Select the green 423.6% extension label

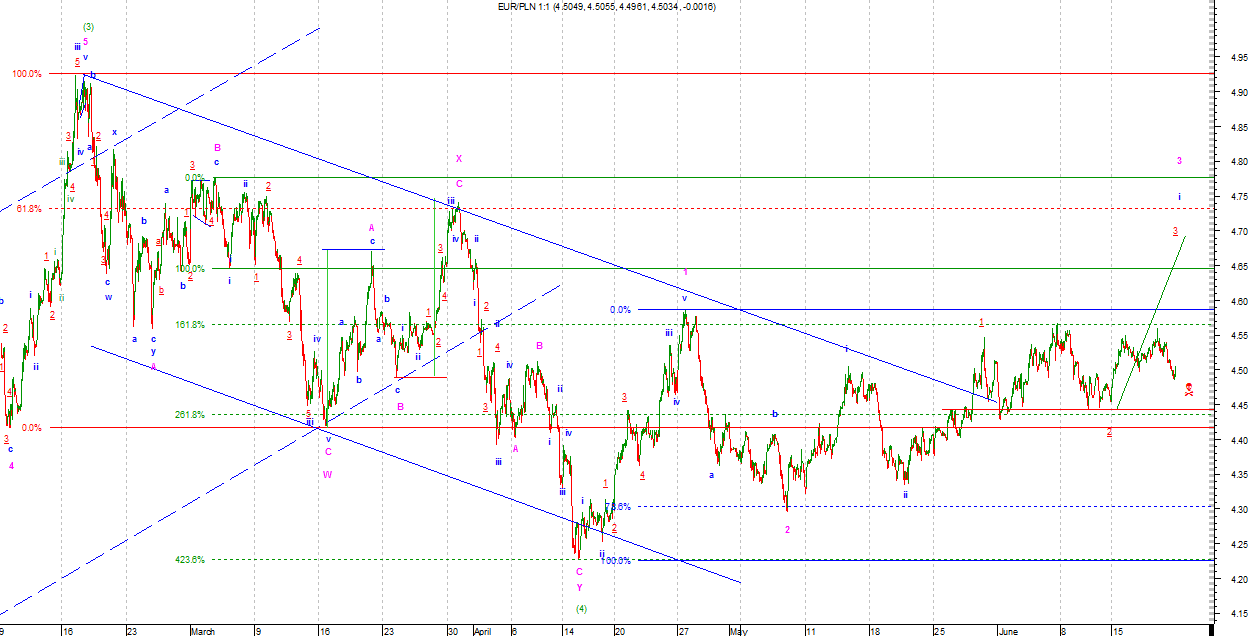tap(190, 560)
